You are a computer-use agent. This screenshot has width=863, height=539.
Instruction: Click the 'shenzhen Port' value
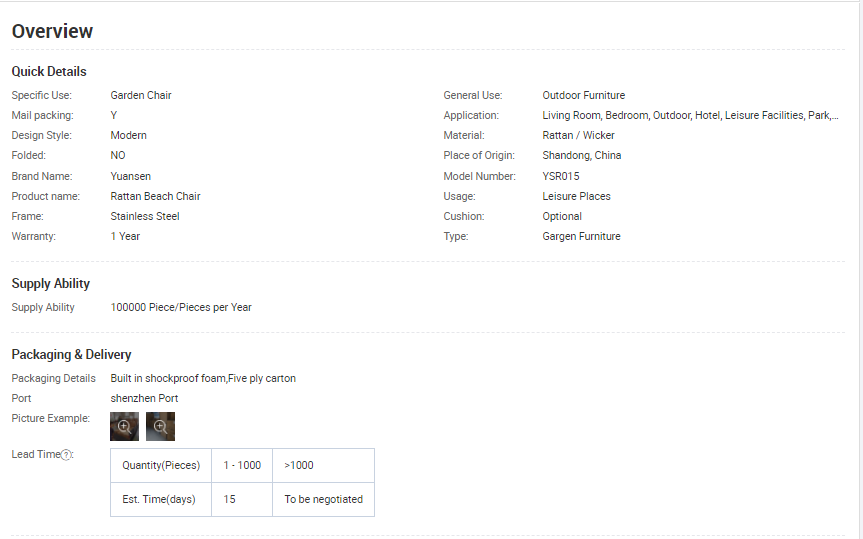[144, 399]
